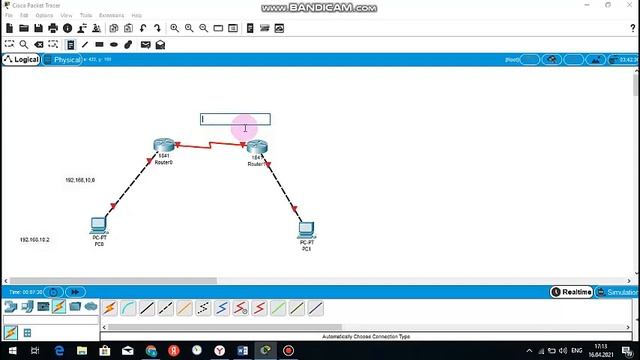
Task: Open the Help menu
Action: (x=136, y=15)
